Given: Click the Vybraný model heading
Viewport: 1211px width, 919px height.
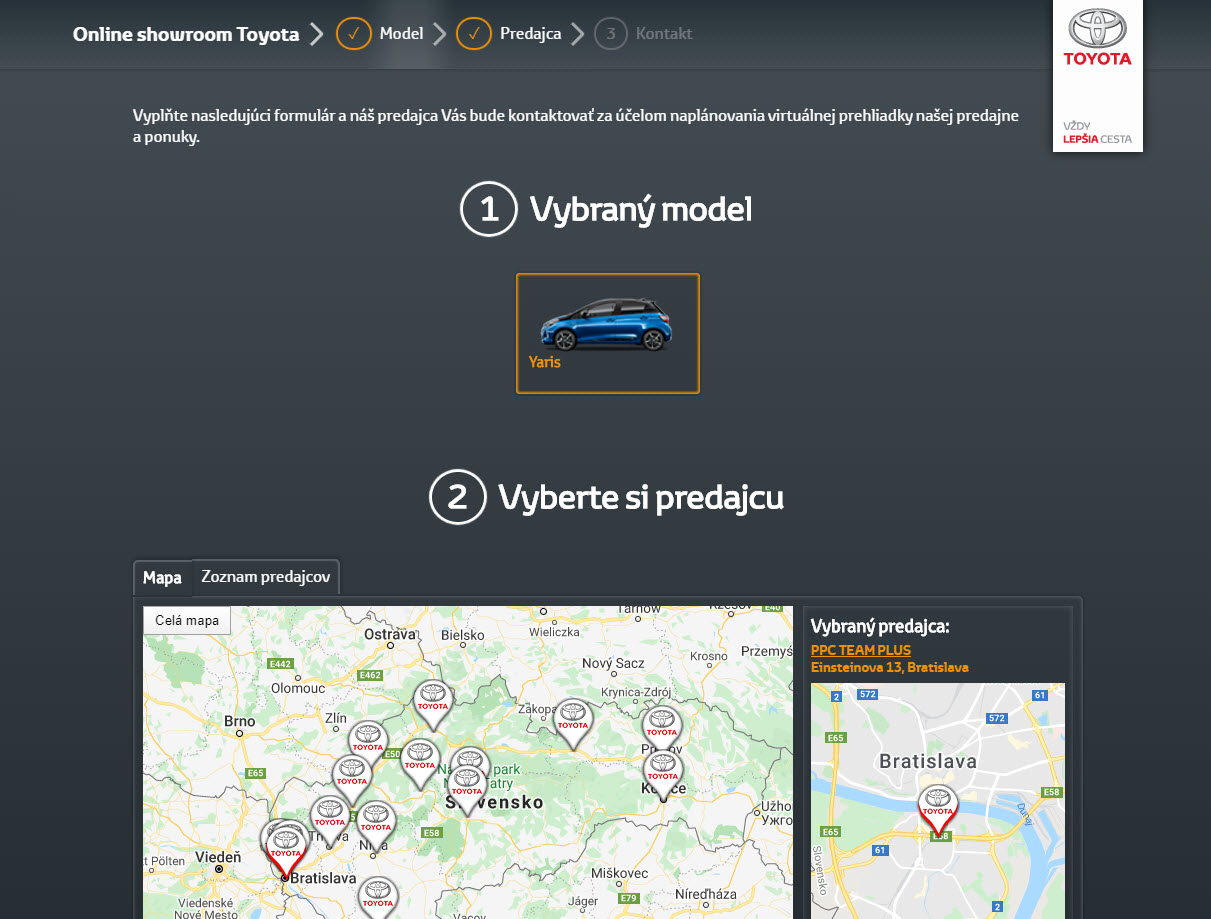Looking at the screenshot, I should tap(641, 210).
